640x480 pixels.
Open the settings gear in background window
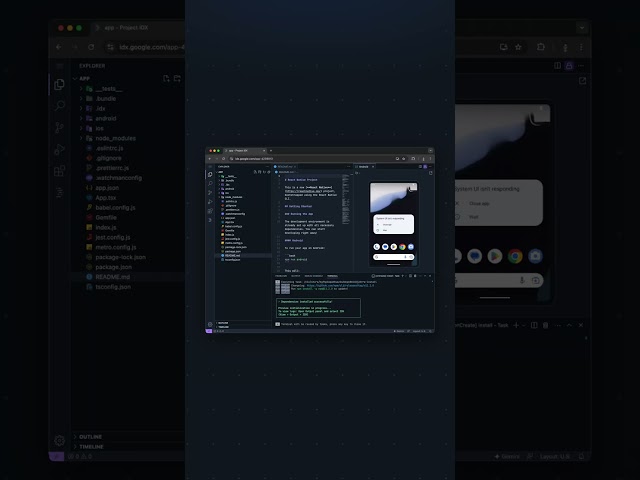click(x=59, y=441)
